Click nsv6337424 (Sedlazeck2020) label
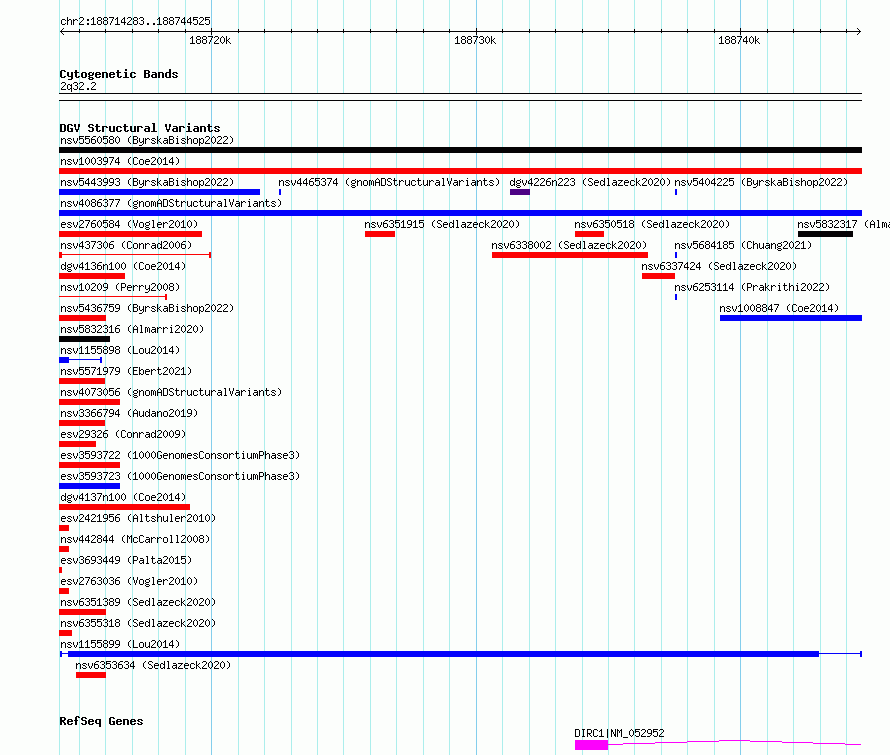 tap(719, 266)
